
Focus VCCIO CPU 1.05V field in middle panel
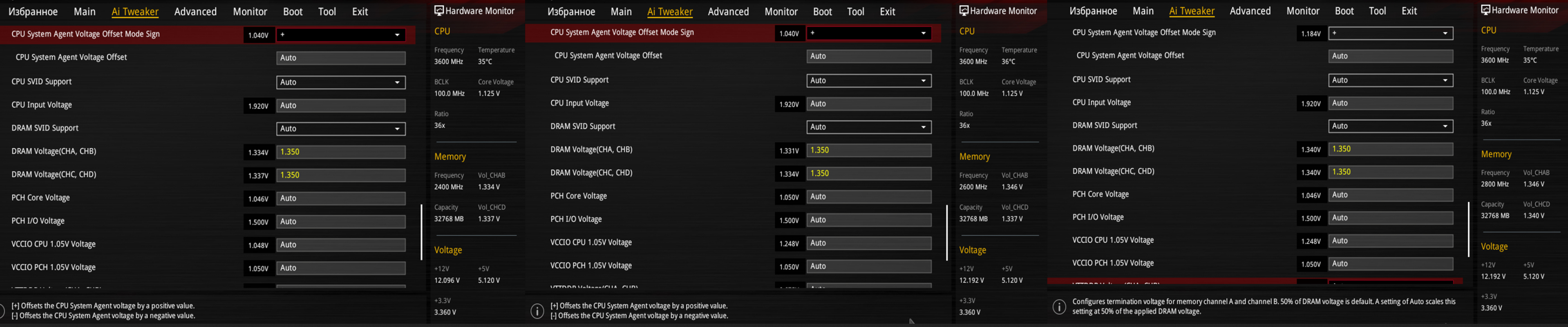point(869,243)
